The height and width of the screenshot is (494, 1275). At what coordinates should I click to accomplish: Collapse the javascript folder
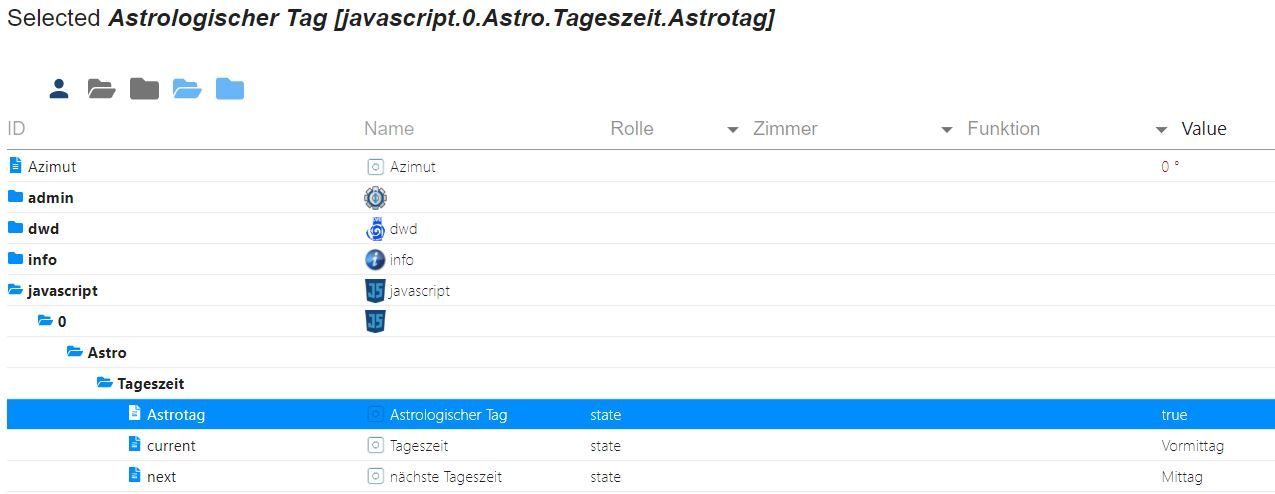[x=16, y=291]
